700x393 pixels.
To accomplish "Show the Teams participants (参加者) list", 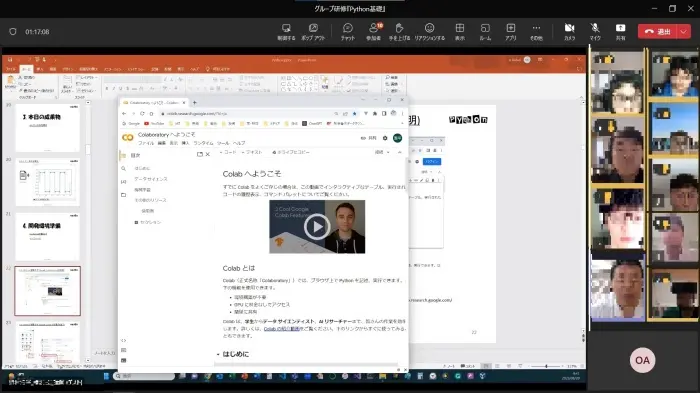I will click(374, 32).
